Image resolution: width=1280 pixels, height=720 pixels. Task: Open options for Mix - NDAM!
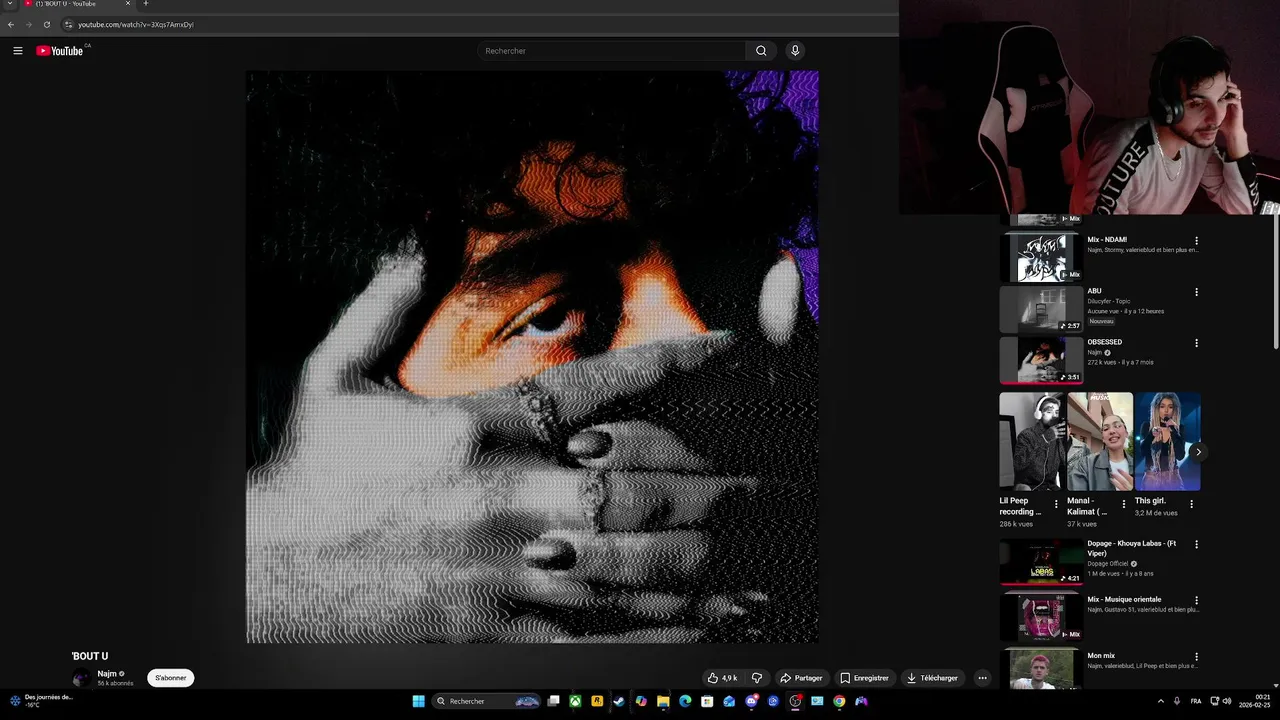click(x=1196, y=241)
